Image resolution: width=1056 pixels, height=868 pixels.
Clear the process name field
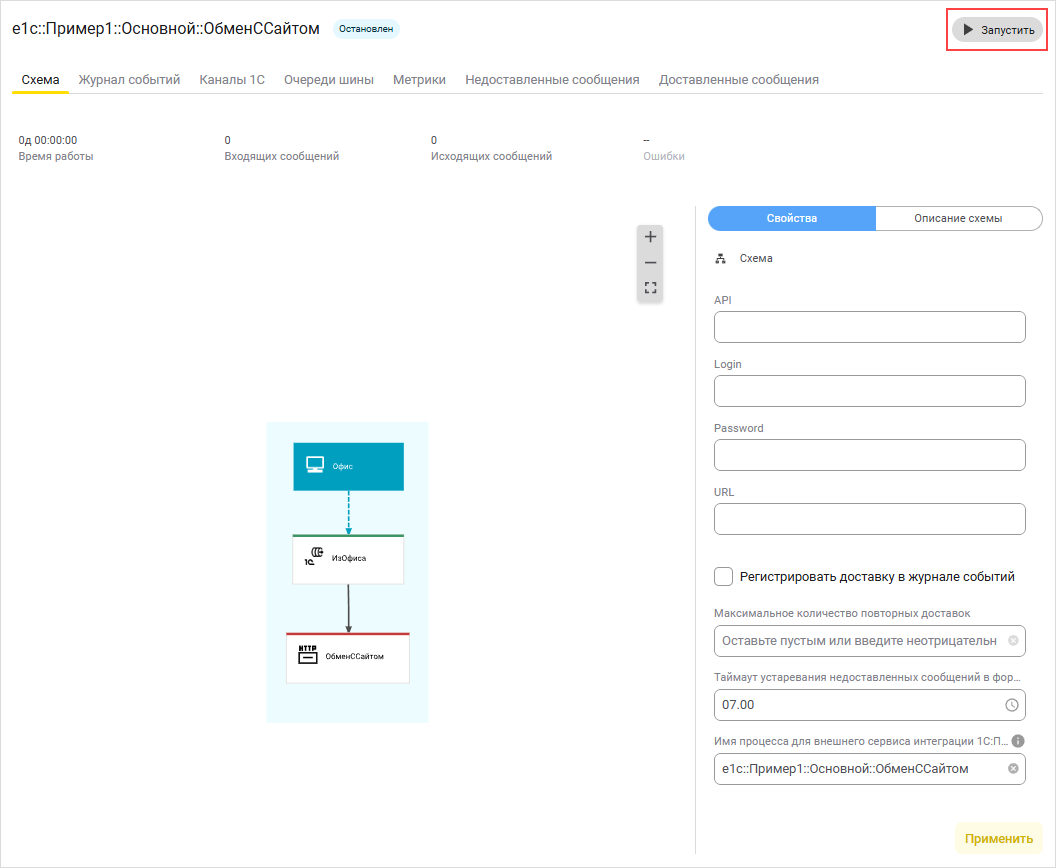pyautogui.click(x=1012, y=769)
